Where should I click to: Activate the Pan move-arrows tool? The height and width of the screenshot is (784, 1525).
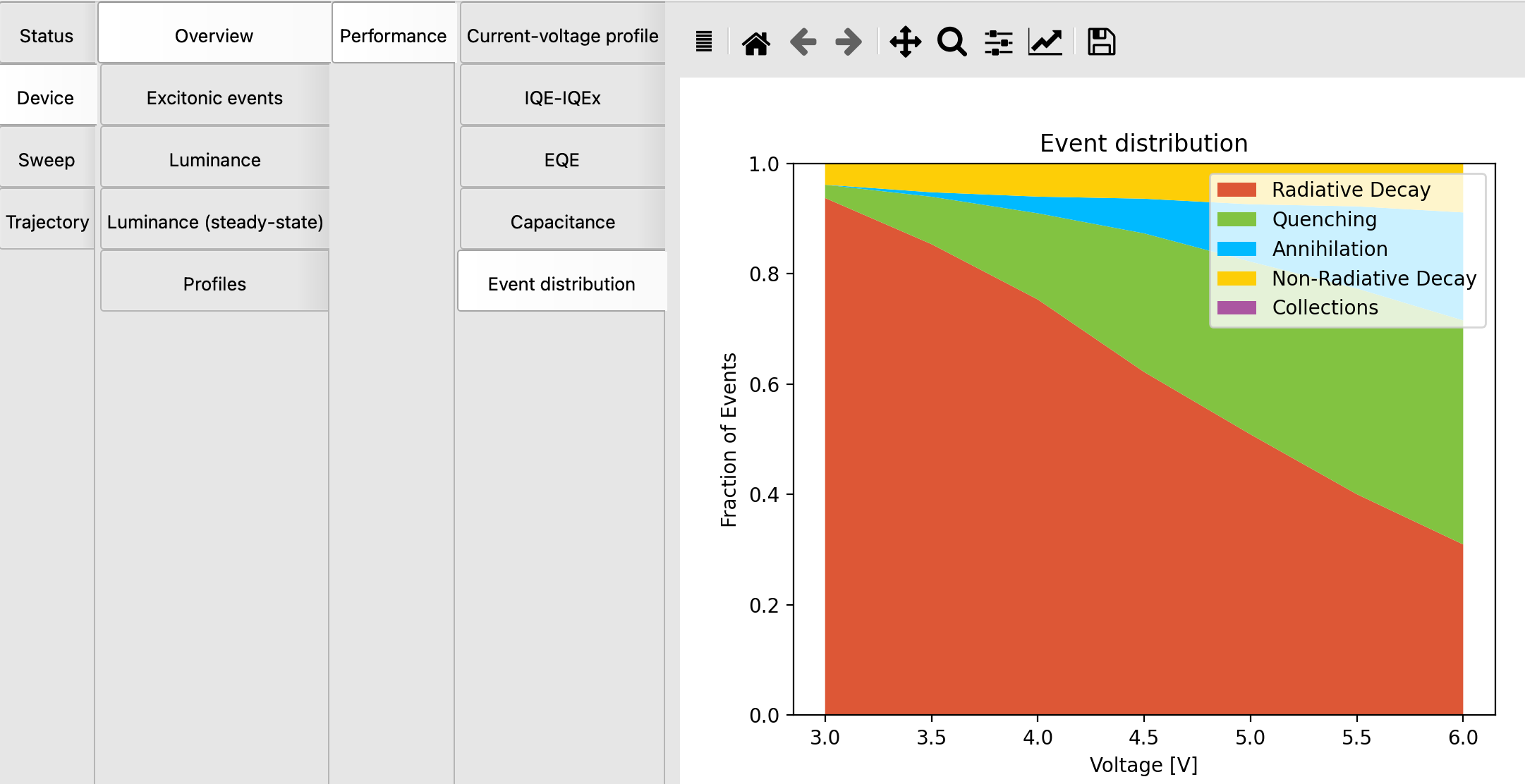pyautogui.click(x=905, y=42)
